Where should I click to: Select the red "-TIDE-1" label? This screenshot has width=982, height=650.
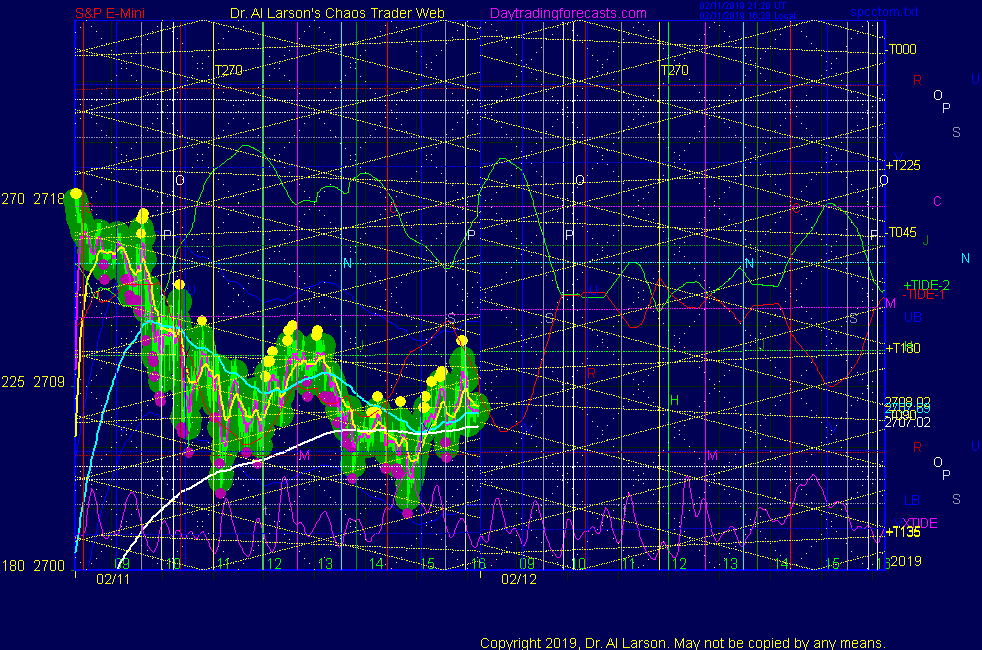(x=923, y=295)
